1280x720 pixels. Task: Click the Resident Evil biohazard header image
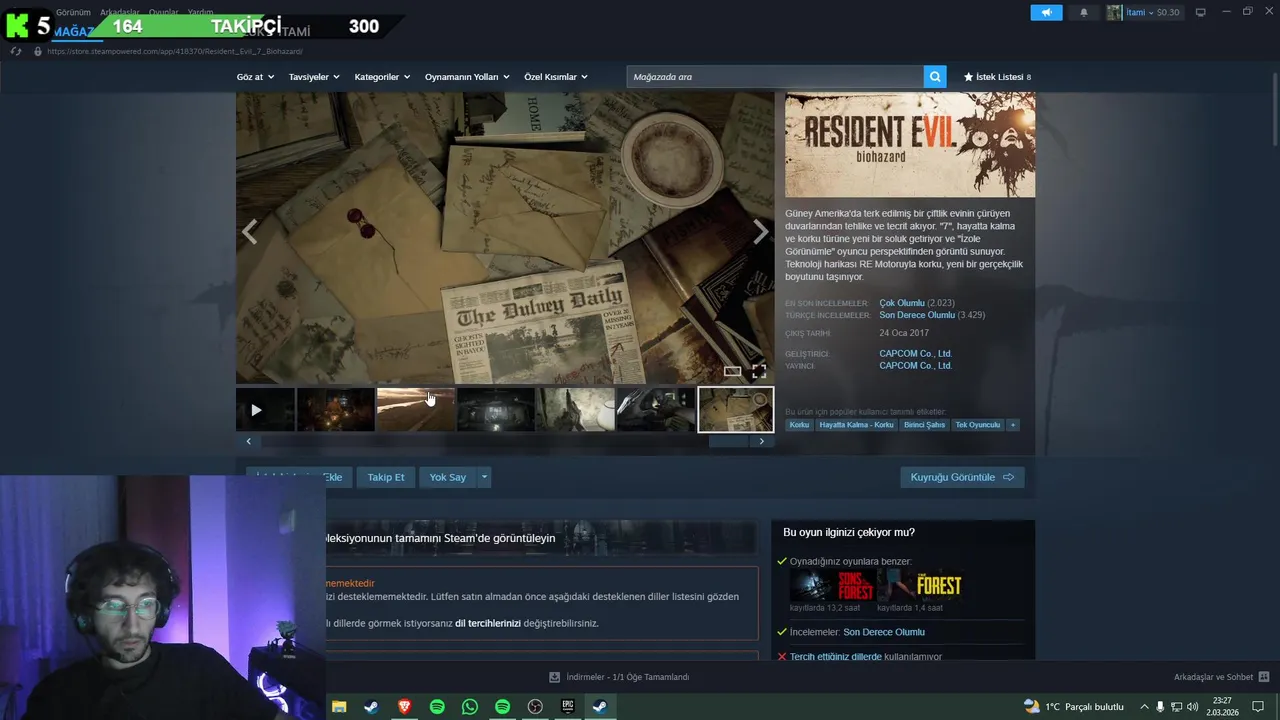pyautogui.click(x=910, y=145)
